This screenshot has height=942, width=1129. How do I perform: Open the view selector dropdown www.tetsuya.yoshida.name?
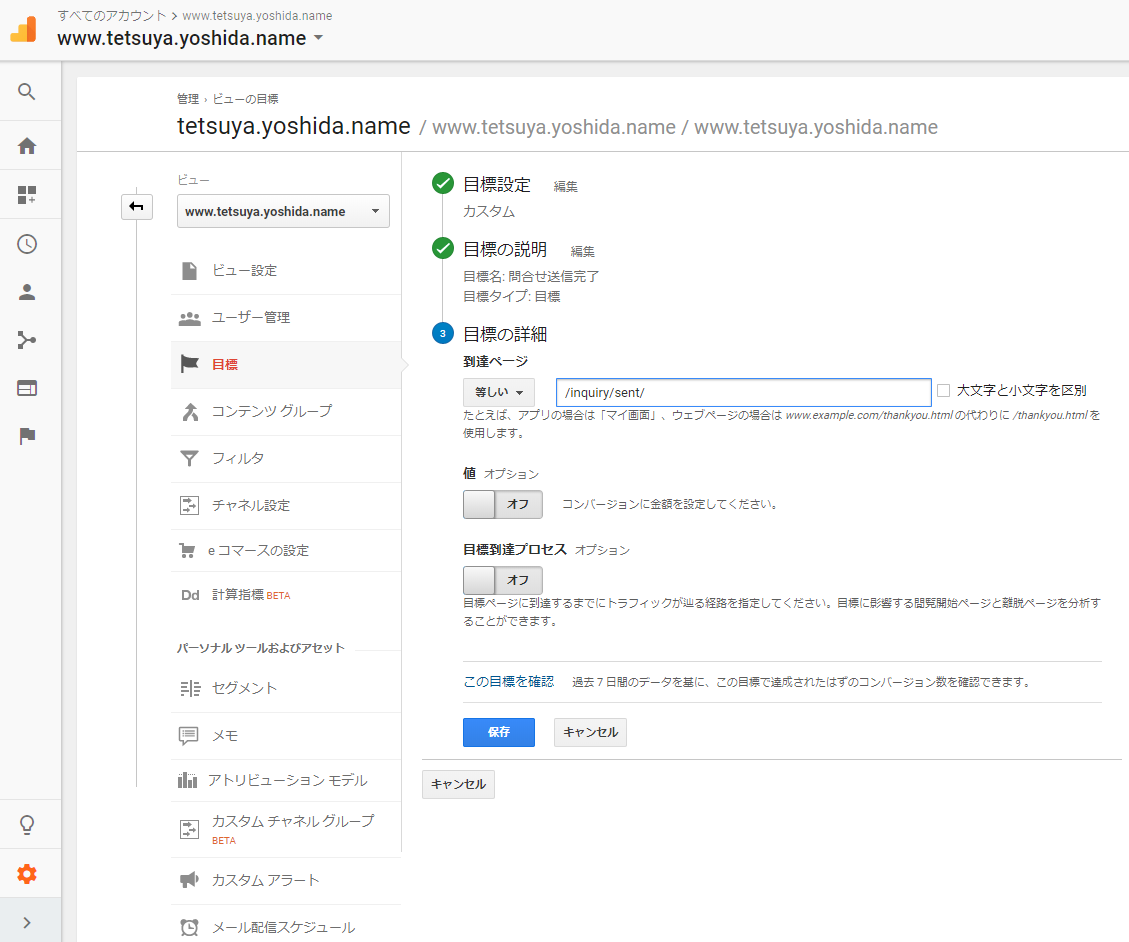click(283, 212)
